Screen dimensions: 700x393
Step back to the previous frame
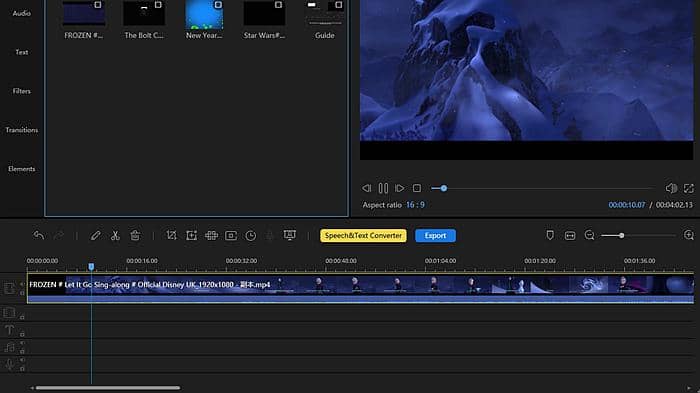click(367, 188)
